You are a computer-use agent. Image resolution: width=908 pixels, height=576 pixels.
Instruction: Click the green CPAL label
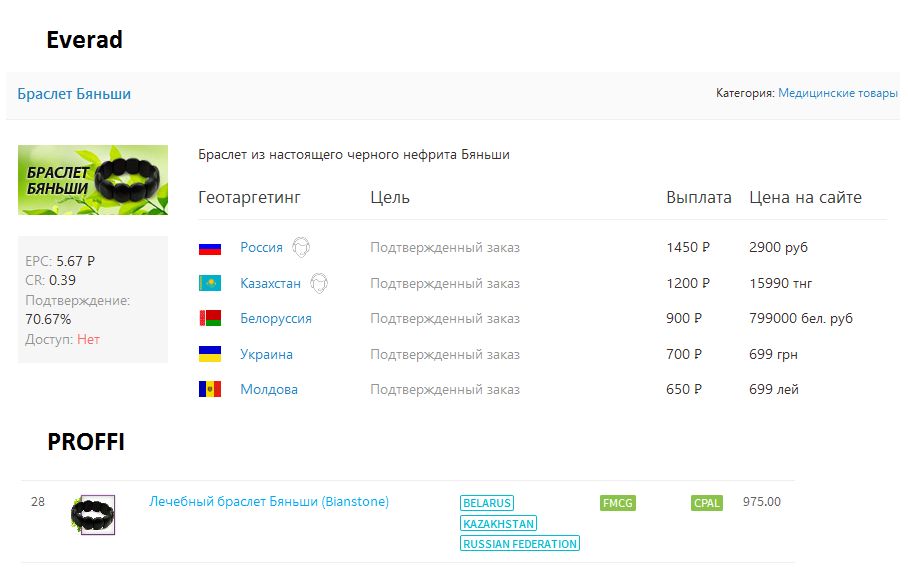pos(706,503)
